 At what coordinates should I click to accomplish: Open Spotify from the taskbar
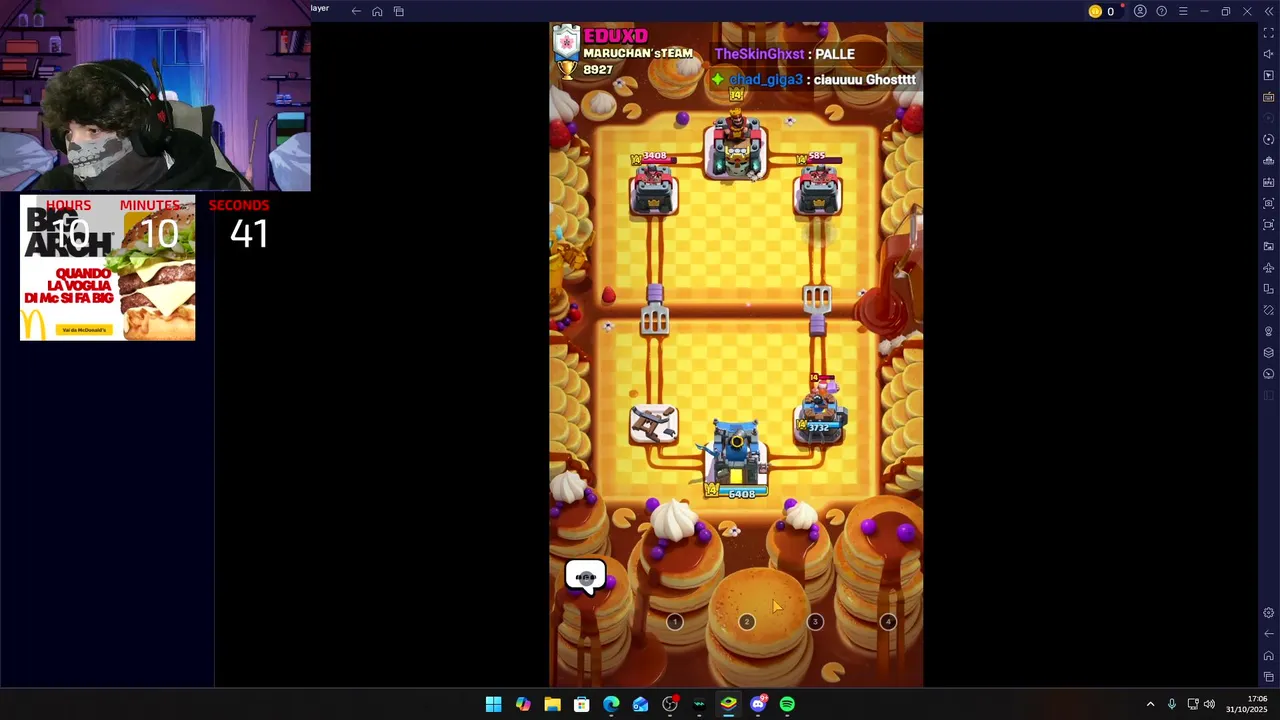coord(787,704)
